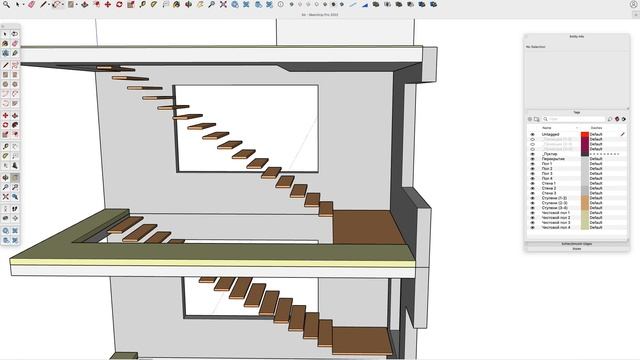
Task: Activate the Walk footprints tool in left palette
Action: point(15,209)
